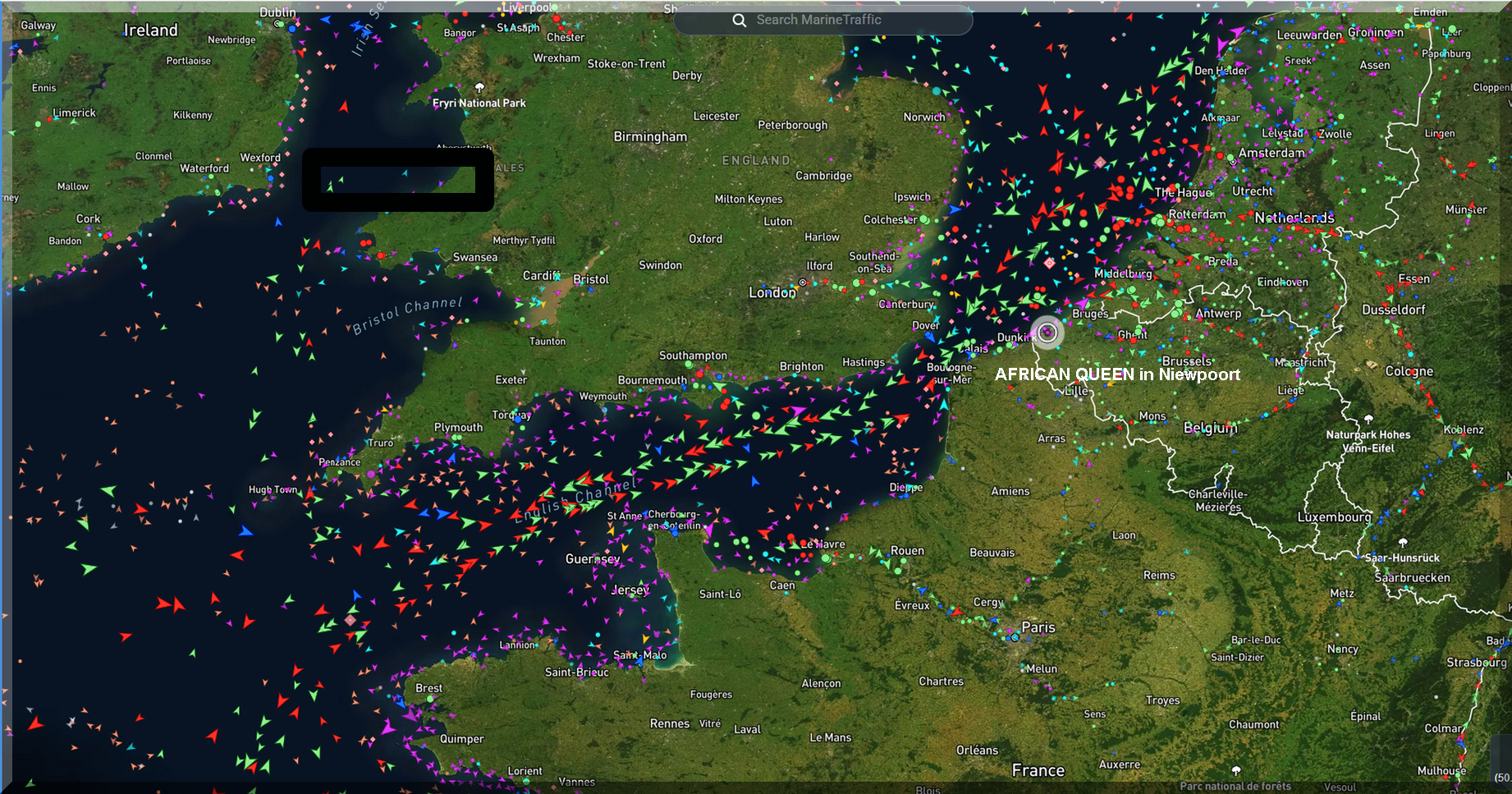Click the Eryri National Park icon
The image size is (1512, 794).
pos(480,88)
